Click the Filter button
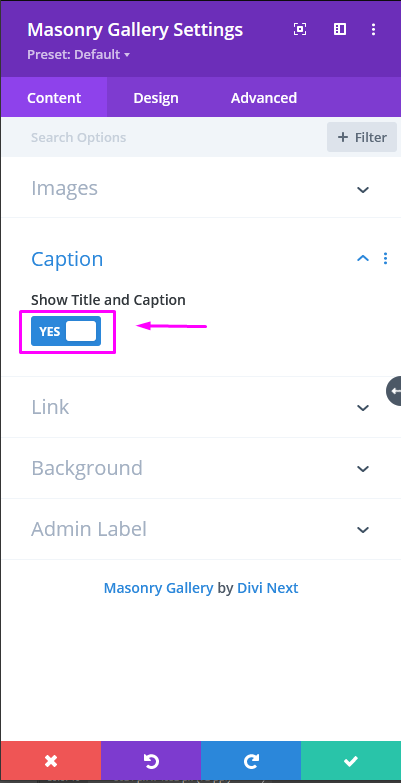Image resolution: width=401 pixels, height=783 pixels. [x=362, y=137]
